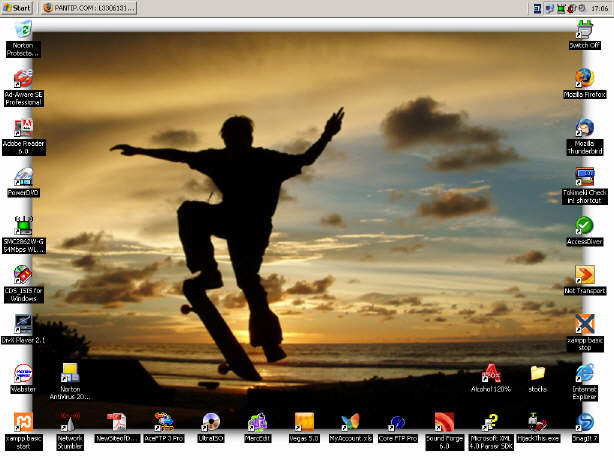Select the Tokineki Check ini shortcut

point(585,186)
